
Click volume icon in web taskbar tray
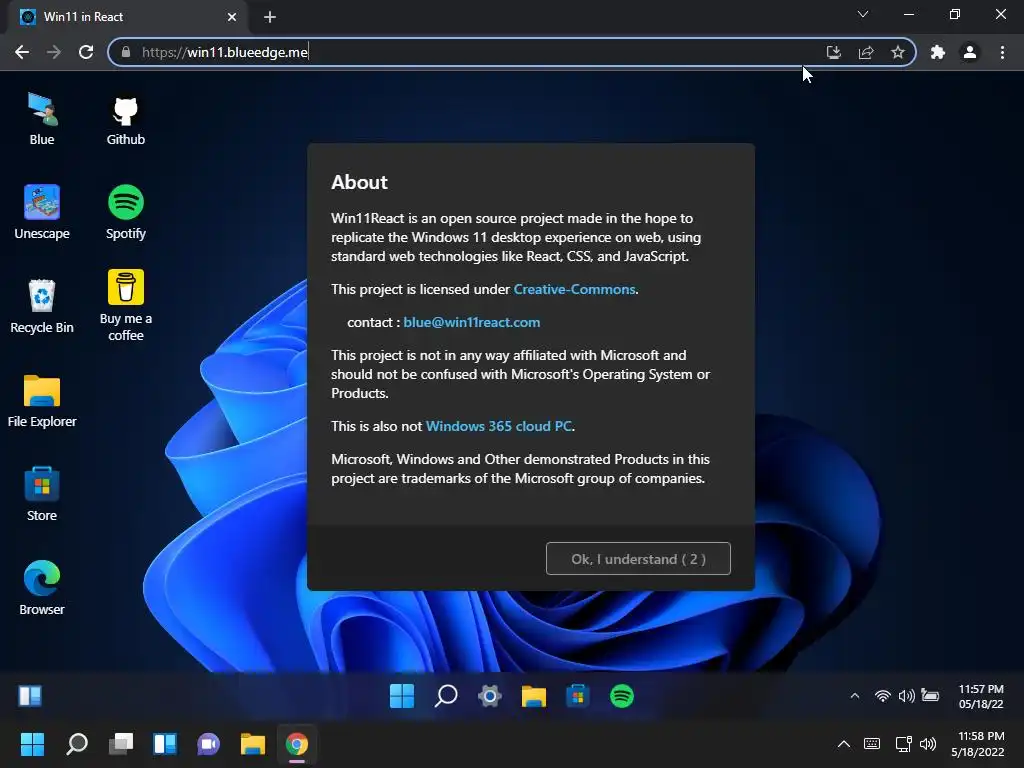coord(906,696)
